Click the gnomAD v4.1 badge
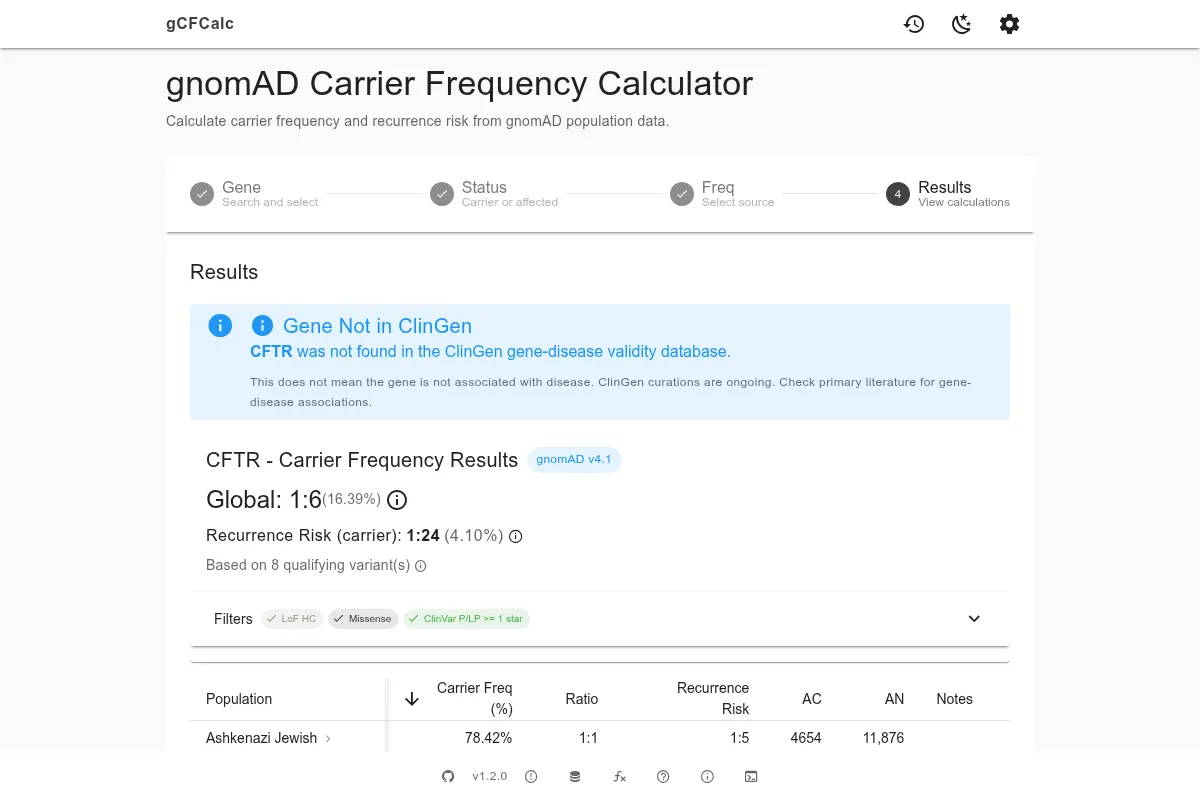Screen dimensions: 1200x800 [x=574, y=459]
